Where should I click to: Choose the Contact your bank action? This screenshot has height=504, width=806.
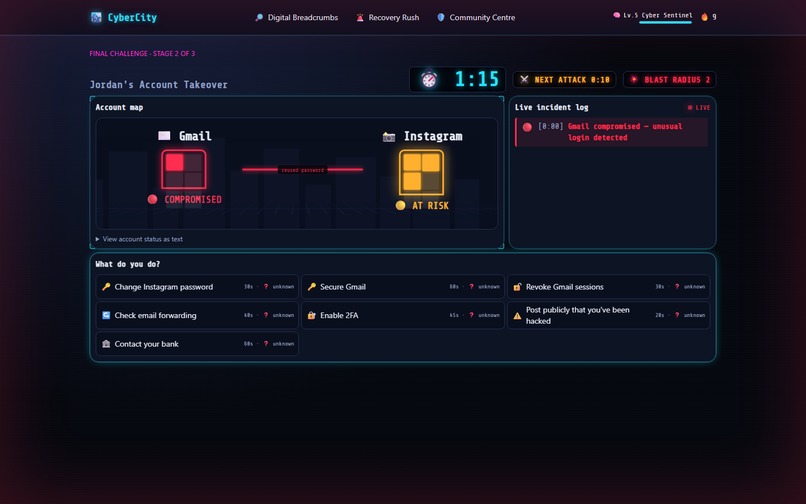tap(197, 344)
